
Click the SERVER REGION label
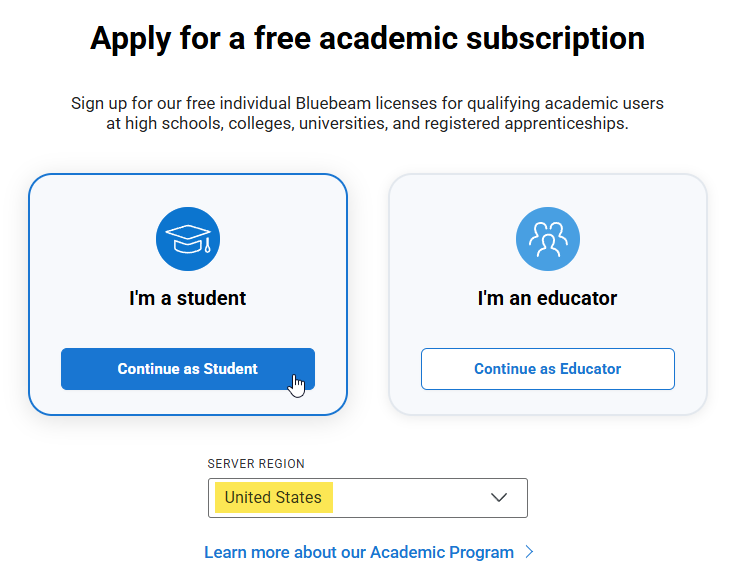(256, 464)
